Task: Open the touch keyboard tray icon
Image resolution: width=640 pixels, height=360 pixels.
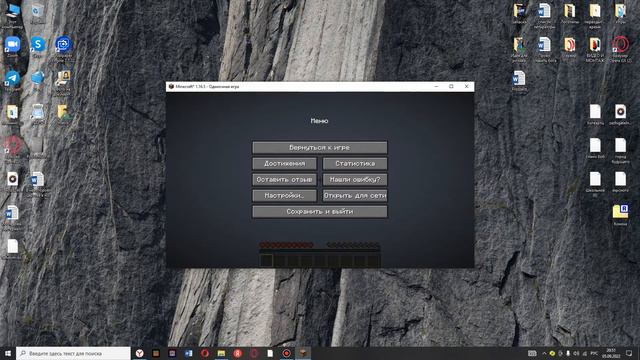Action: pyautogui.click(x=532, y=353)
